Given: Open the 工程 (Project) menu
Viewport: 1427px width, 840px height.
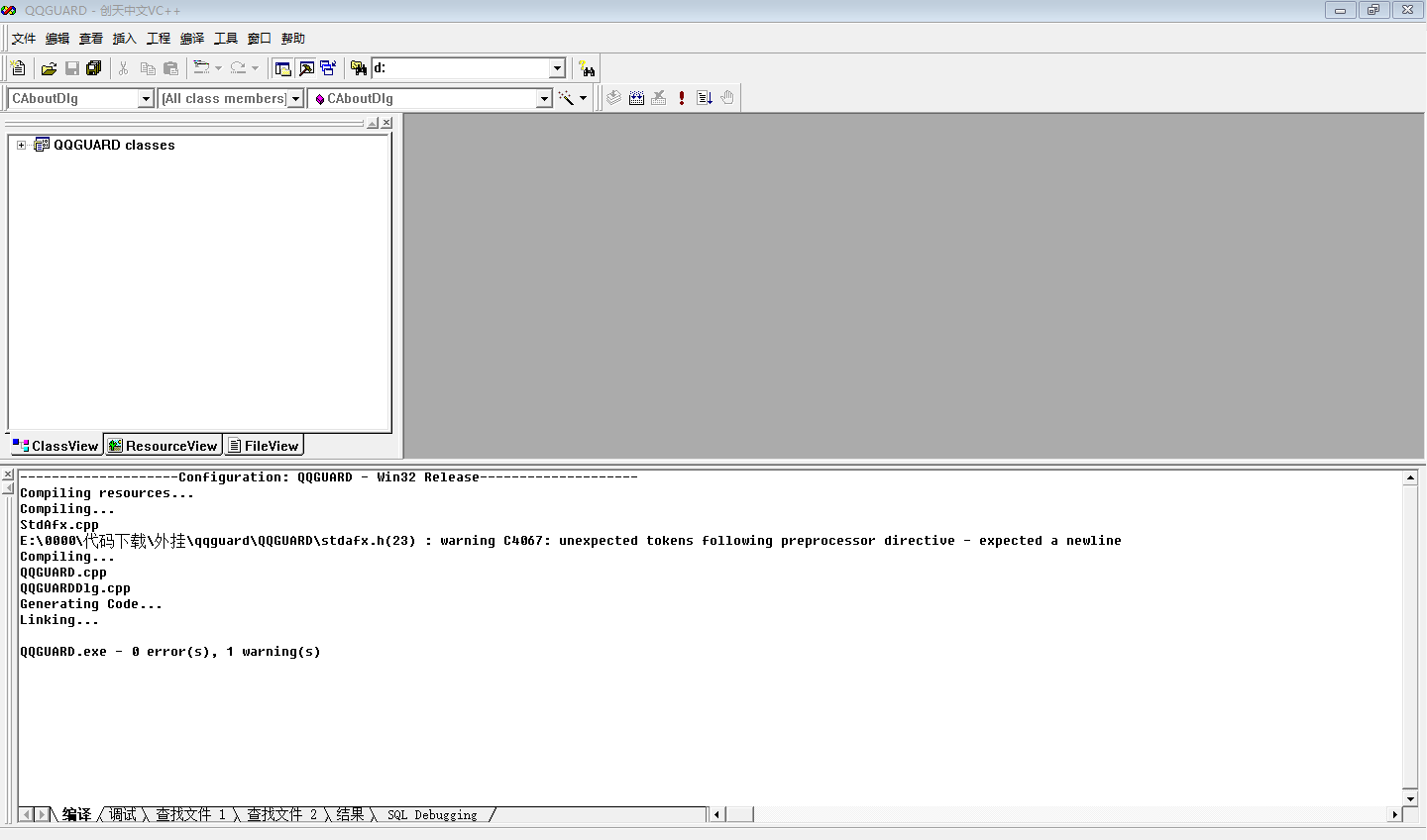Looking at the screenshot, I should [x=159, y=39].
